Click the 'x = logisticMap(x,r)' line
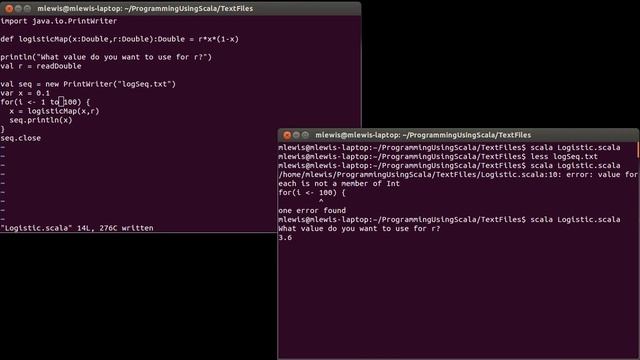 [x=54, y=111]
